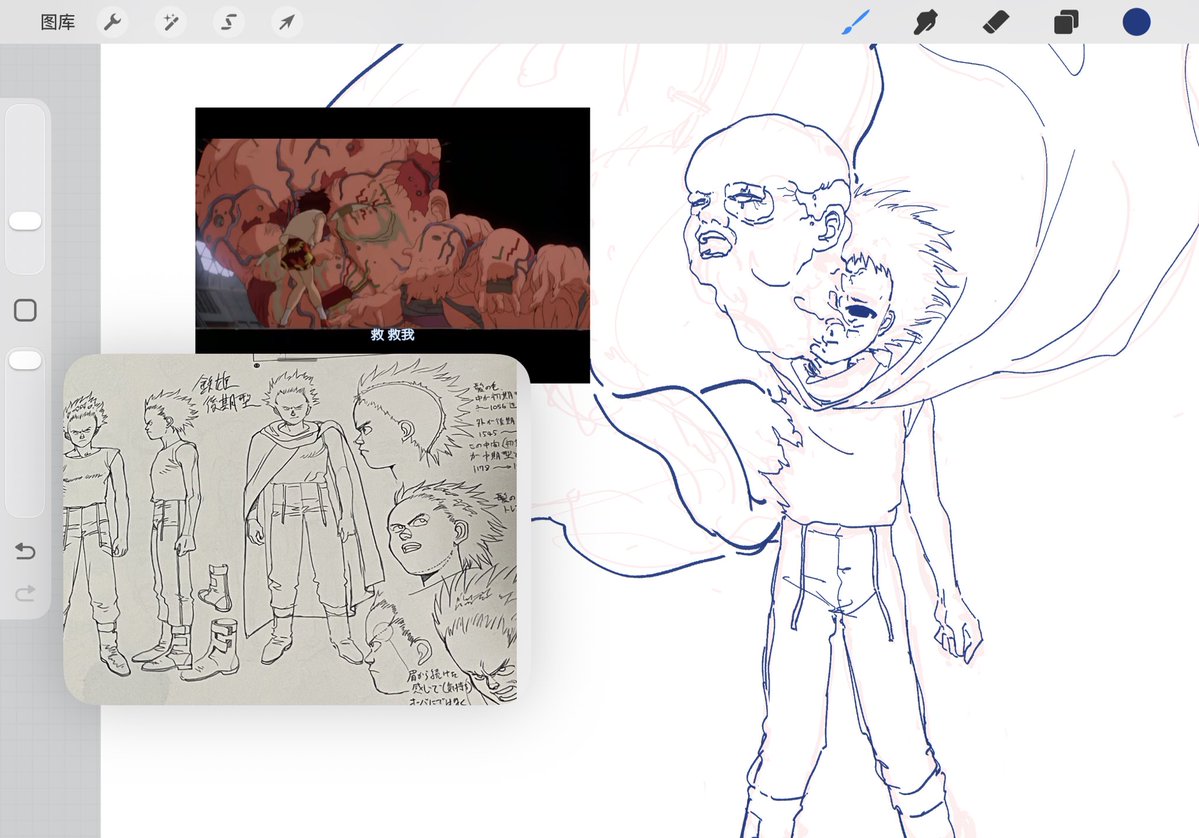Select the Eraser tool
The image size is (1199, 838).
click(996, 22)
